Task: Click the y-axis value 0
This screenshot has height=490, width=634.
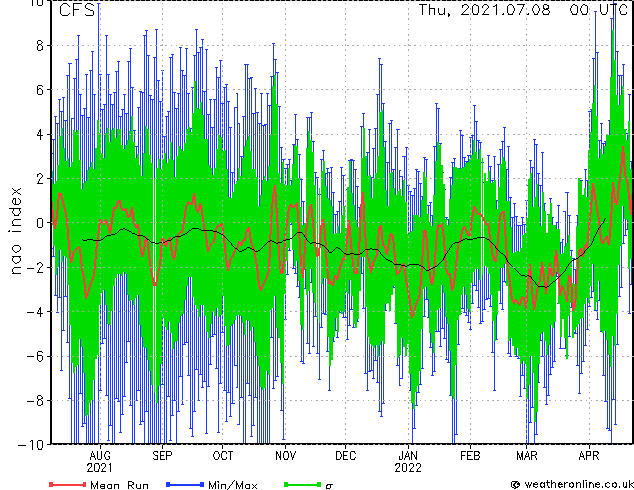Action: coord(40,223)
